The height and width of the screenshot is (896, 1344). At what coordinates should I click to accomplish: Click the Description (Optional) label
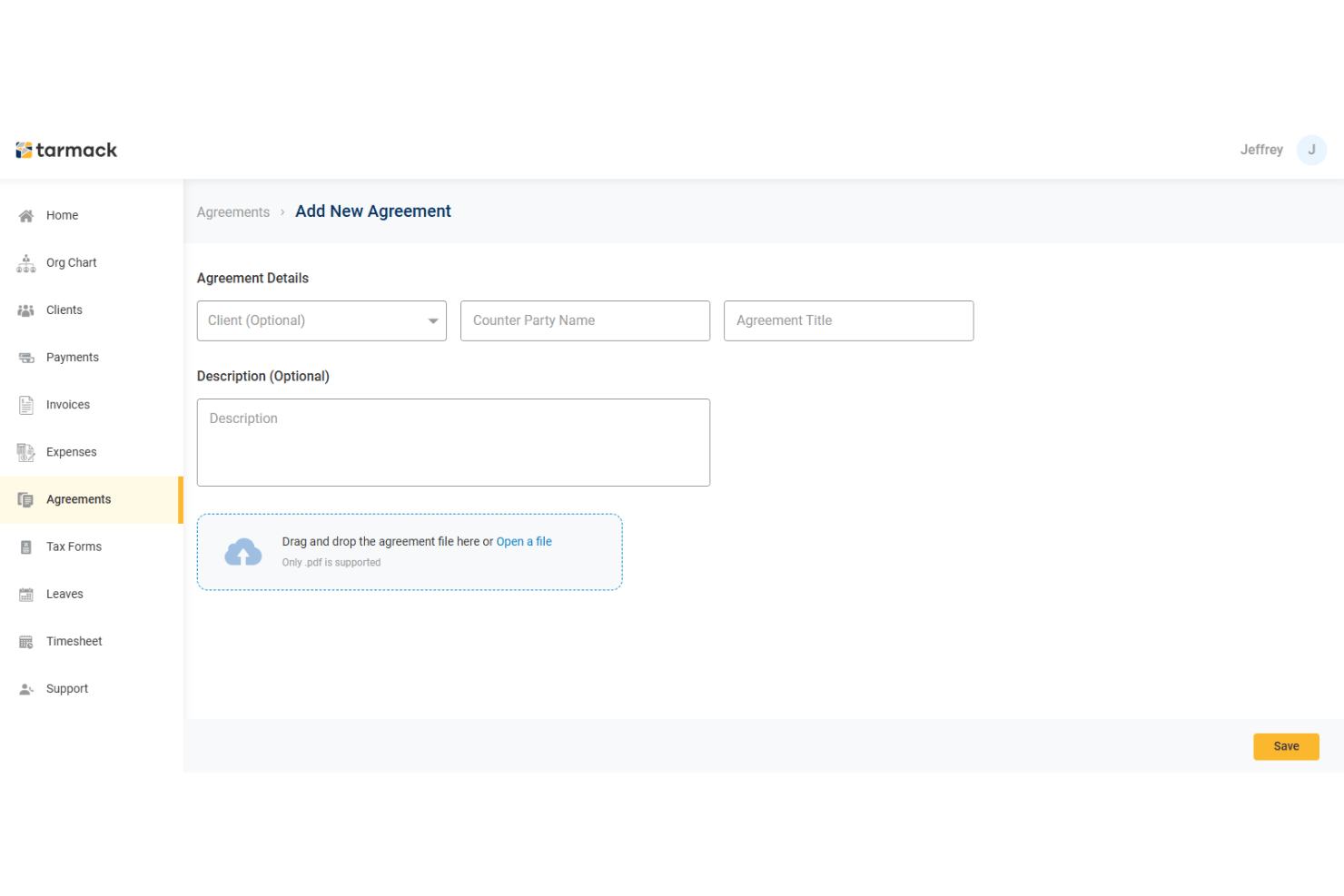[263, 376]
